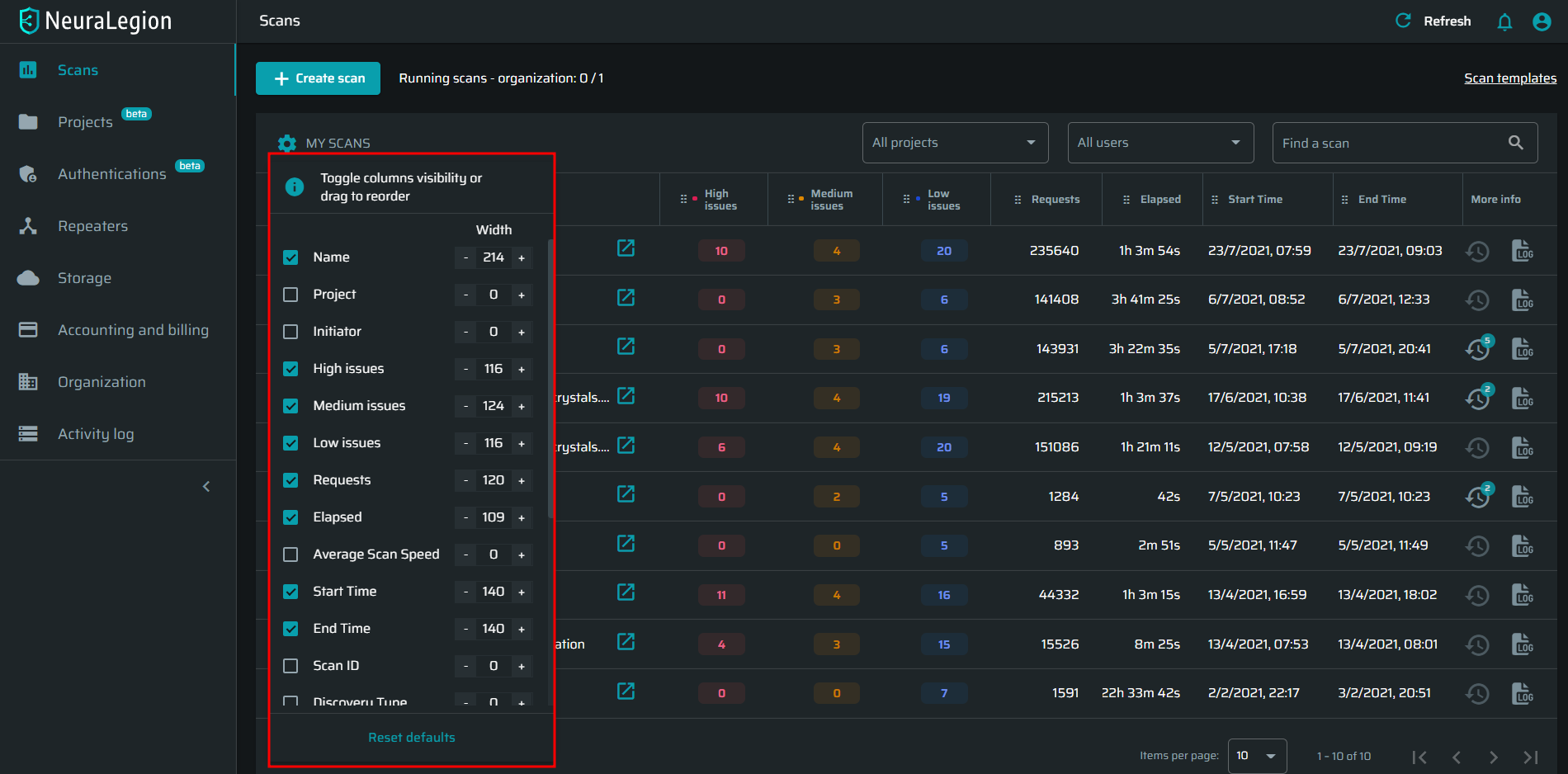Viewport: 1568px width, 774px height.
Task: Enable the Average Scan Speed checkbox
Action: [290, 555]
